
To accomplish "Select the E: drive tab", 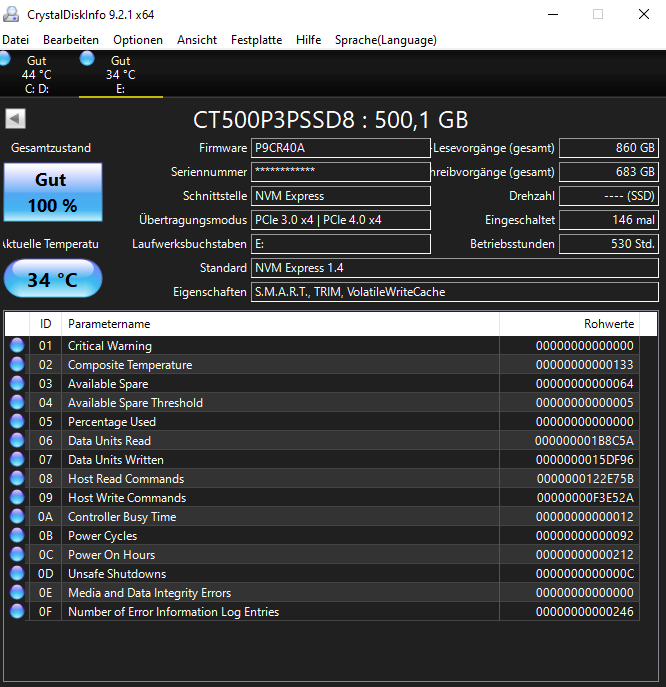I will tap(121, 74).
